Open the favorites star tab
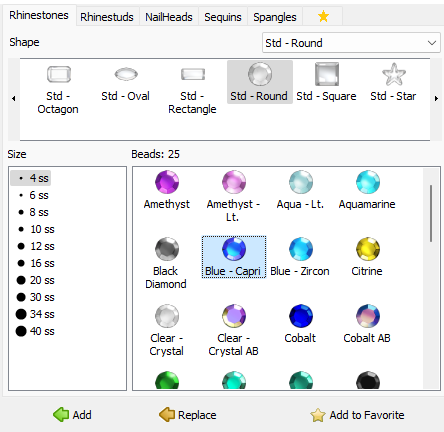Viewport: 444px width, 432px height. (323, 16)
